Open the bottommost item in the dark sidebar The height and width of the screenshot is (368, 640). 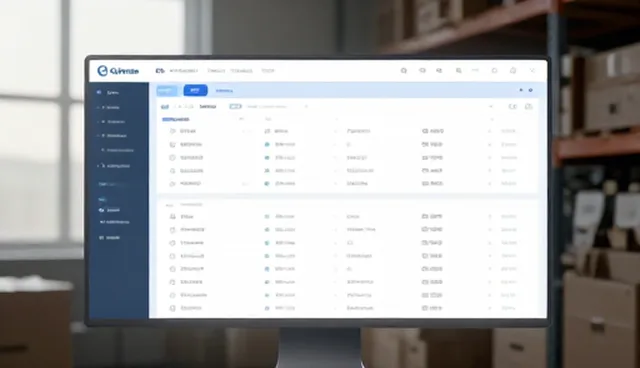[109, 237]
